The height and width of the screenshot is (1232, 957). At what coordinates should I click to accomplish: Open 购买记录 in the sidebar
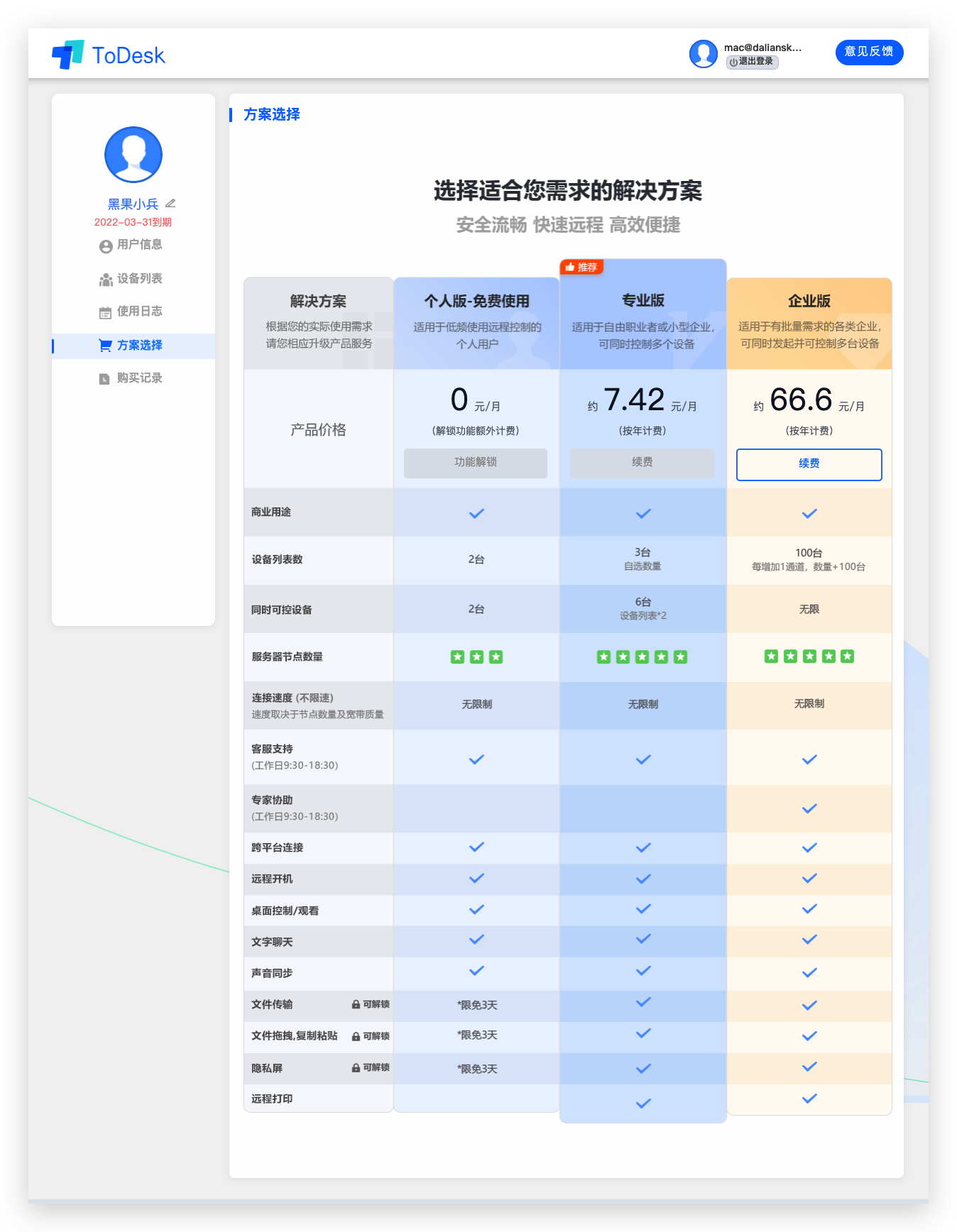pyautogui.click(x=133, y=378)
